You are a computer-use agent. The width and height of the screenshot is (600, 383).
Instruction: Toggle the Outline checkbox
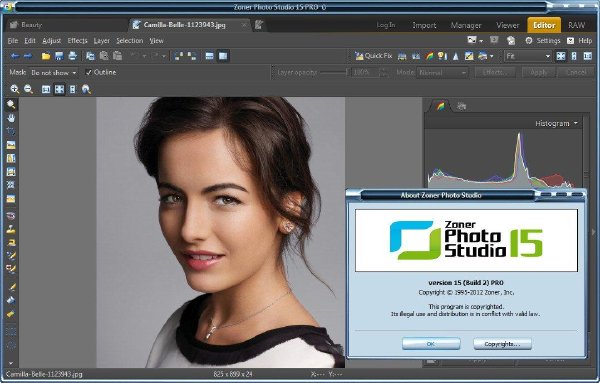click(89, 72)
